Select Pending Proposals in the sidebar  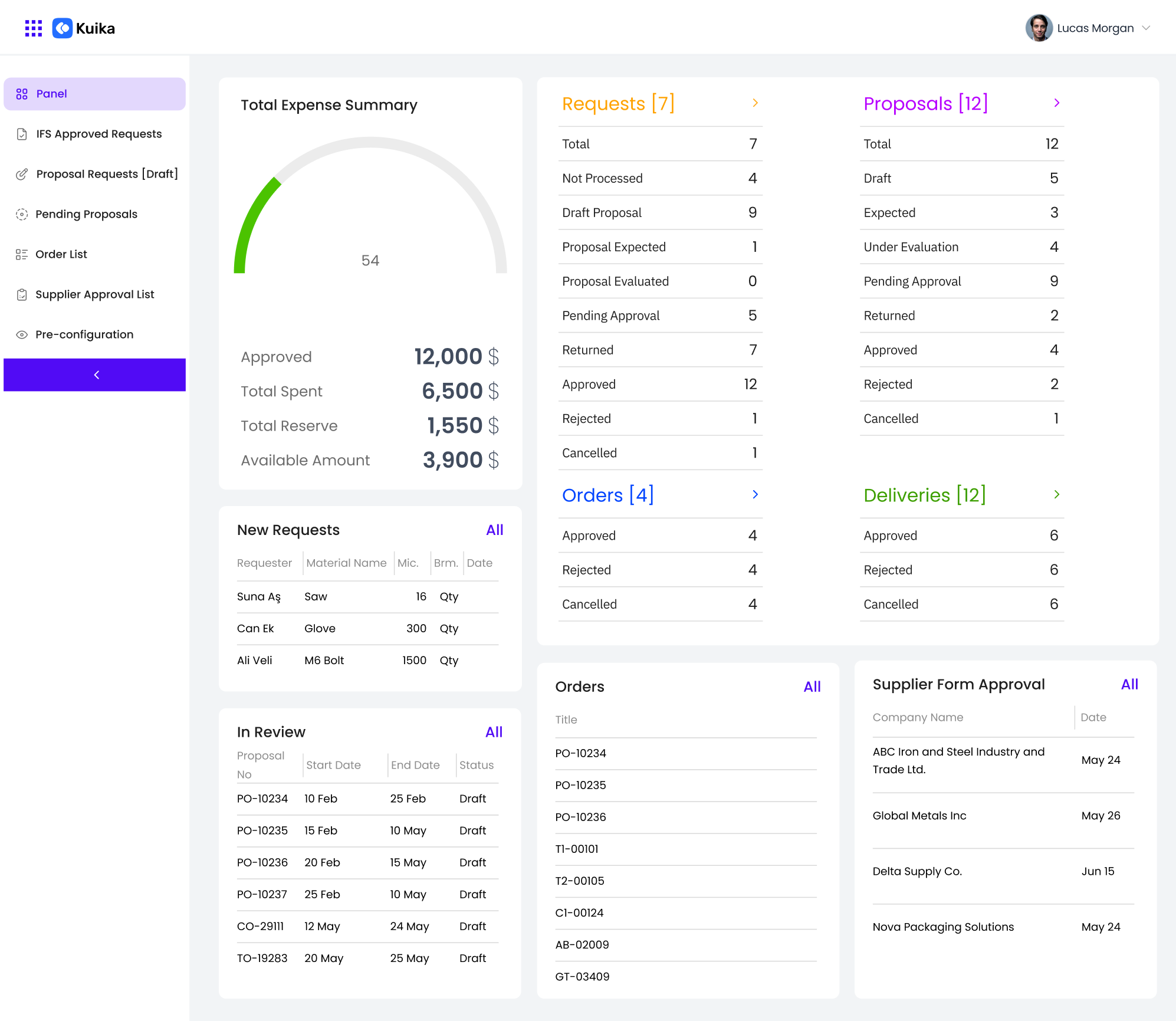[86, 214]
